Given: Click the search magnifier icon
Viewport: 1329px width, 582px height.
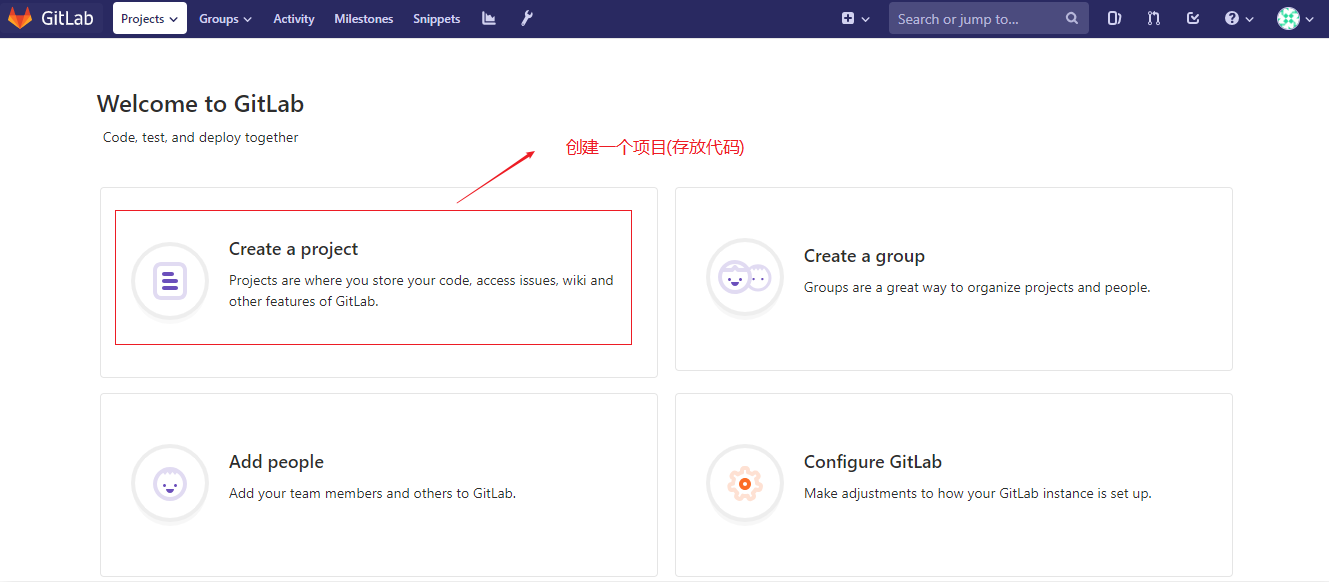Looking at the screenshot, I should [x=1072, y=18].
